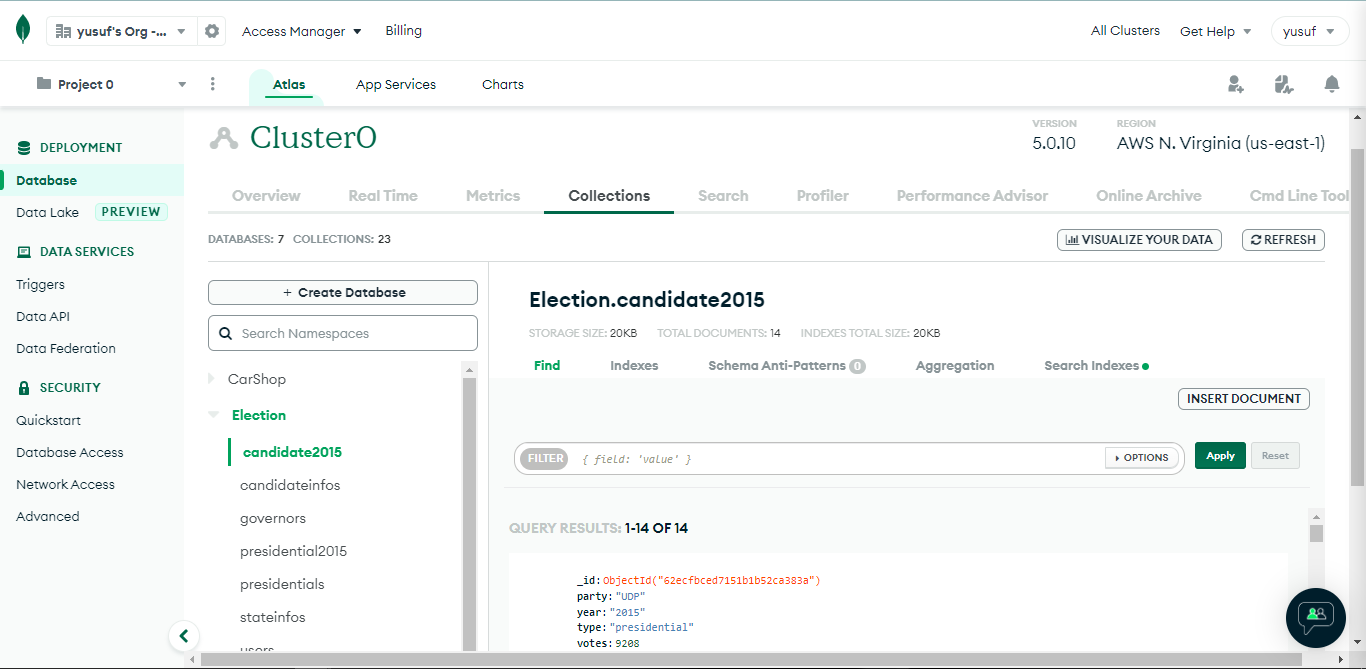Click the Create Database button
This screenshot has height=669, width=1366.
pos(343,293)
